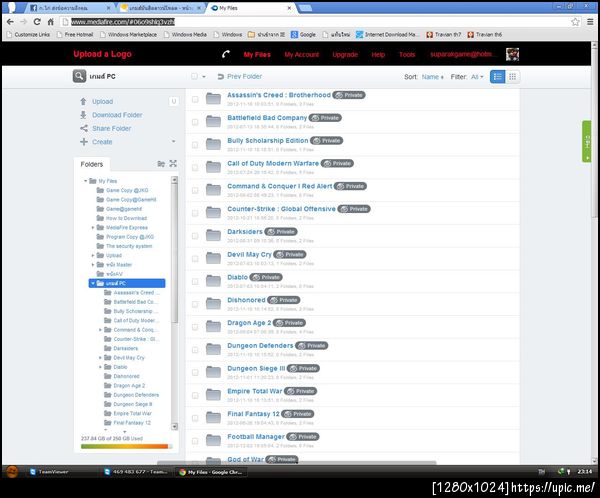600x498 pixels.
Task: Tick checkbox for Assassin's Creed Brotherhood
Action: [x=195, y=99]
